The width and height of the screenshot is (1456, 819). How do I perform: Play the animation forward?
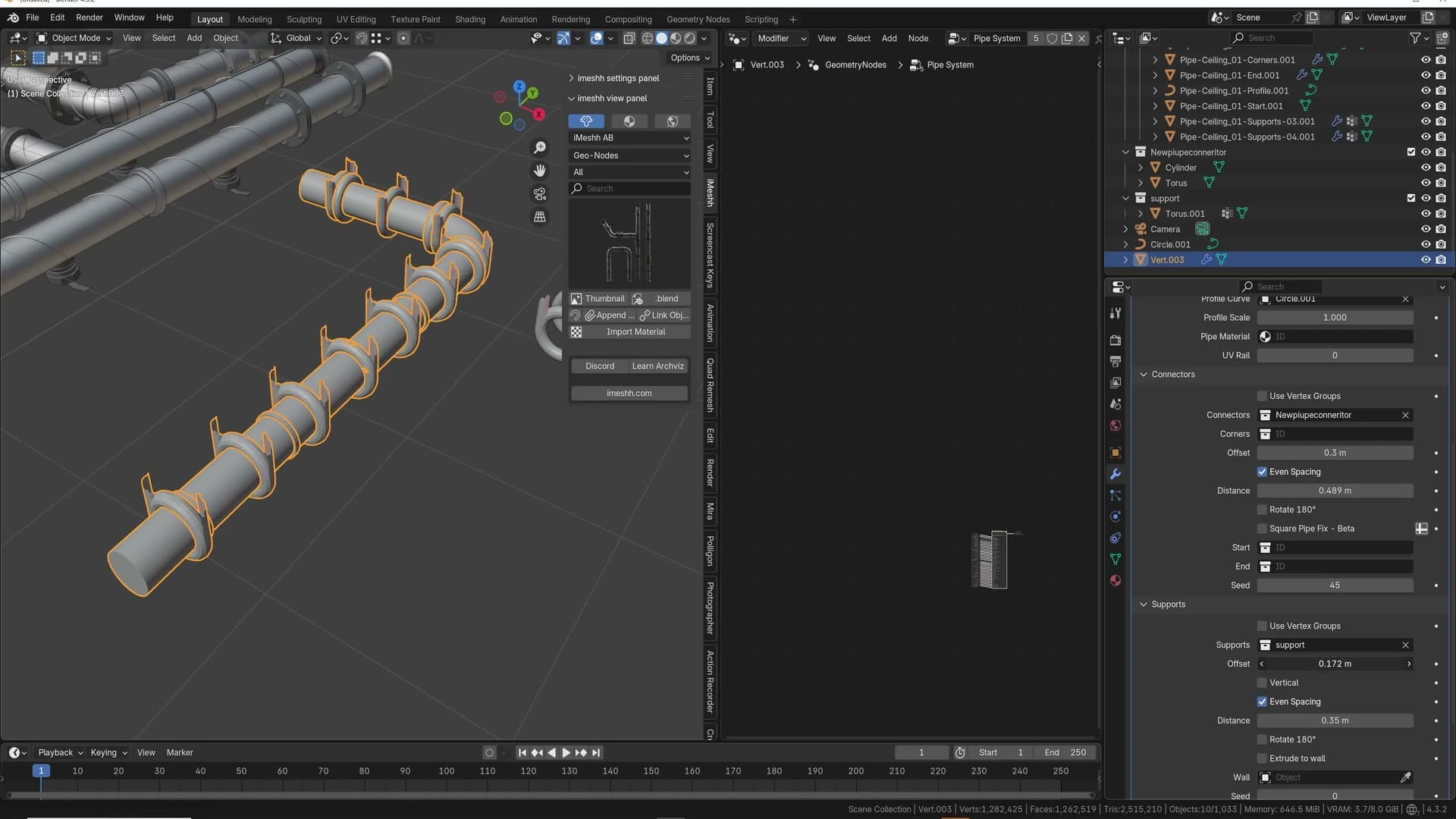(x=566, y=753)
